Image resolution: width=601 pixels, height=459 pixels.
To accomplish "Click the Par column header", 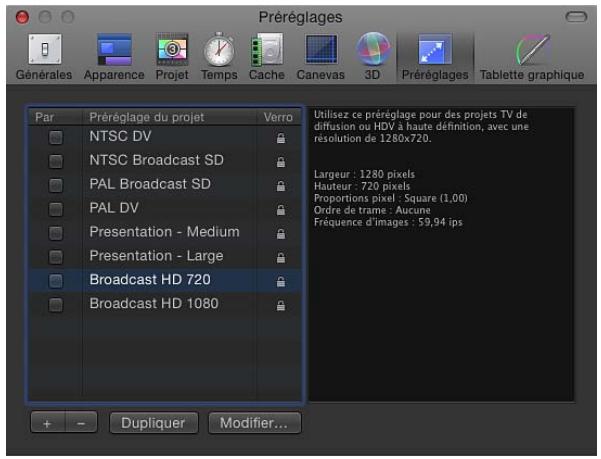I will click(56, 117).
